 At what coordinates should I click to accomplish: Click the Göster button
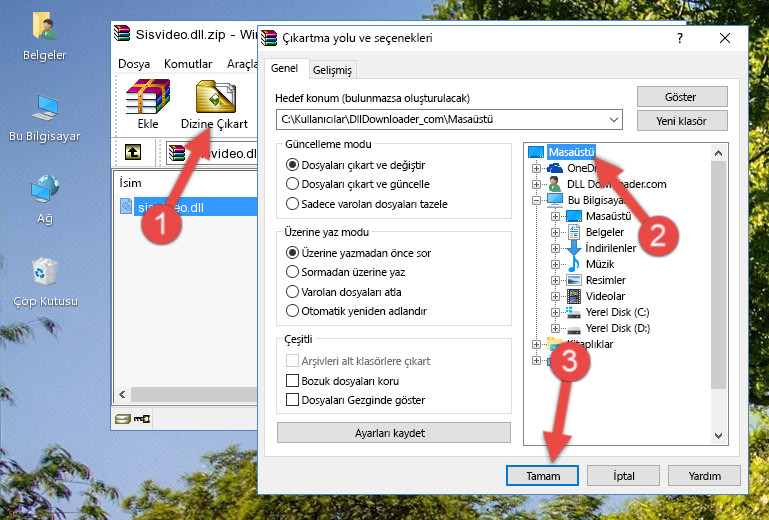tap(682, 97)
